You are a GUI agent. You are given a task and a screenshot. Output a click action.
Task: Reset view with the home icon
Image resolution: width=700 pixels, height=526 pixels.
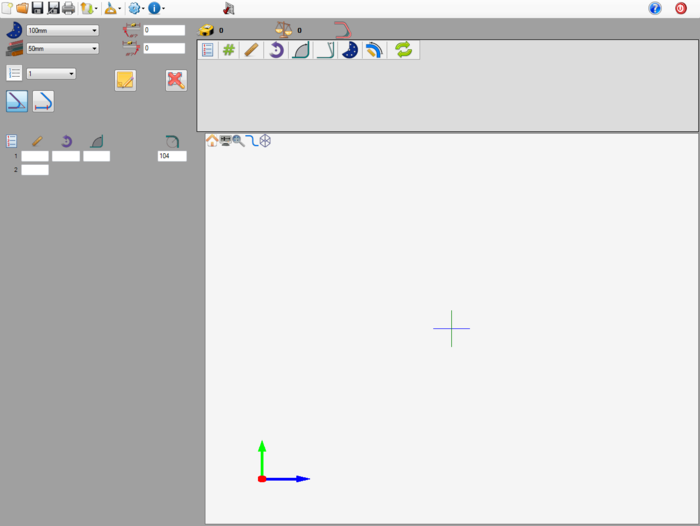(212, 141)
